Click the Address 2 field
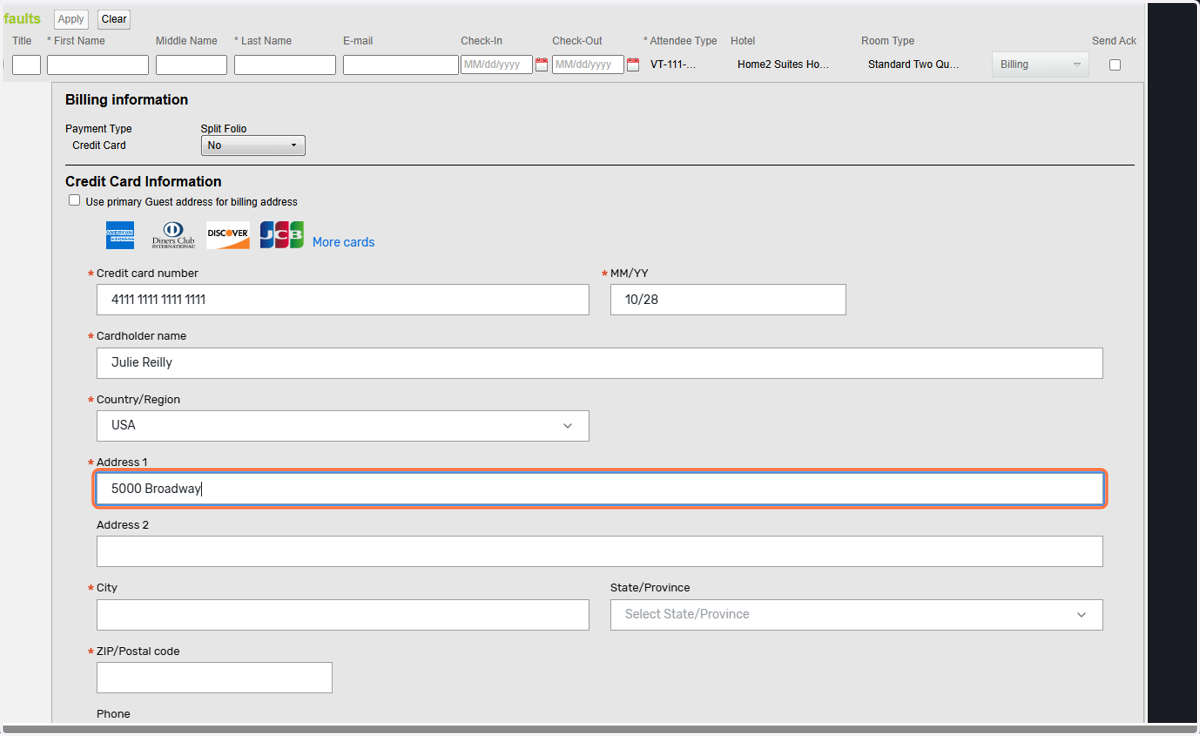This screenshot has height=736, width=1200. 600,551
